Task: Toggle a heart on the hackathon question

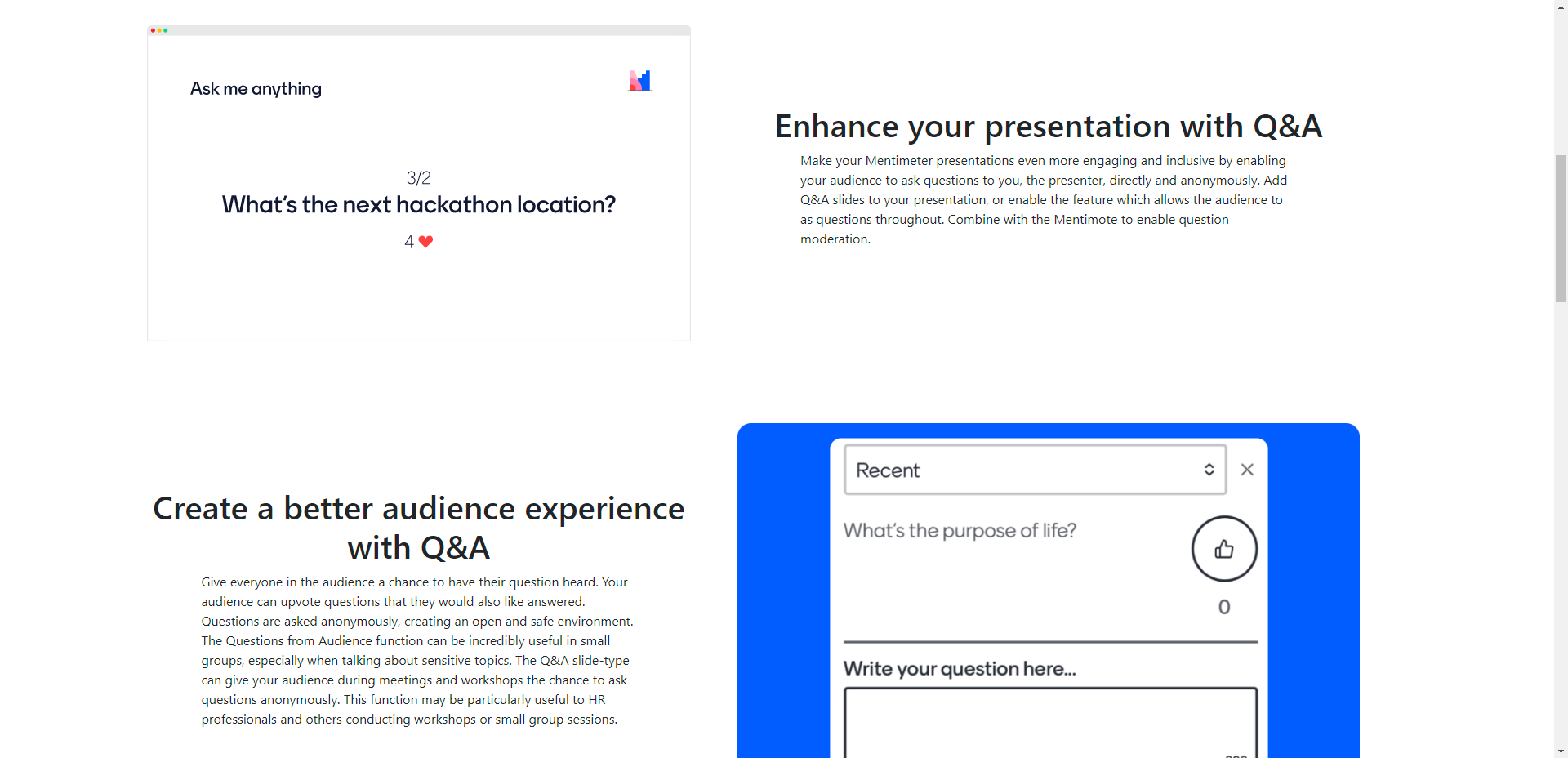Action: tap(425, 242)
